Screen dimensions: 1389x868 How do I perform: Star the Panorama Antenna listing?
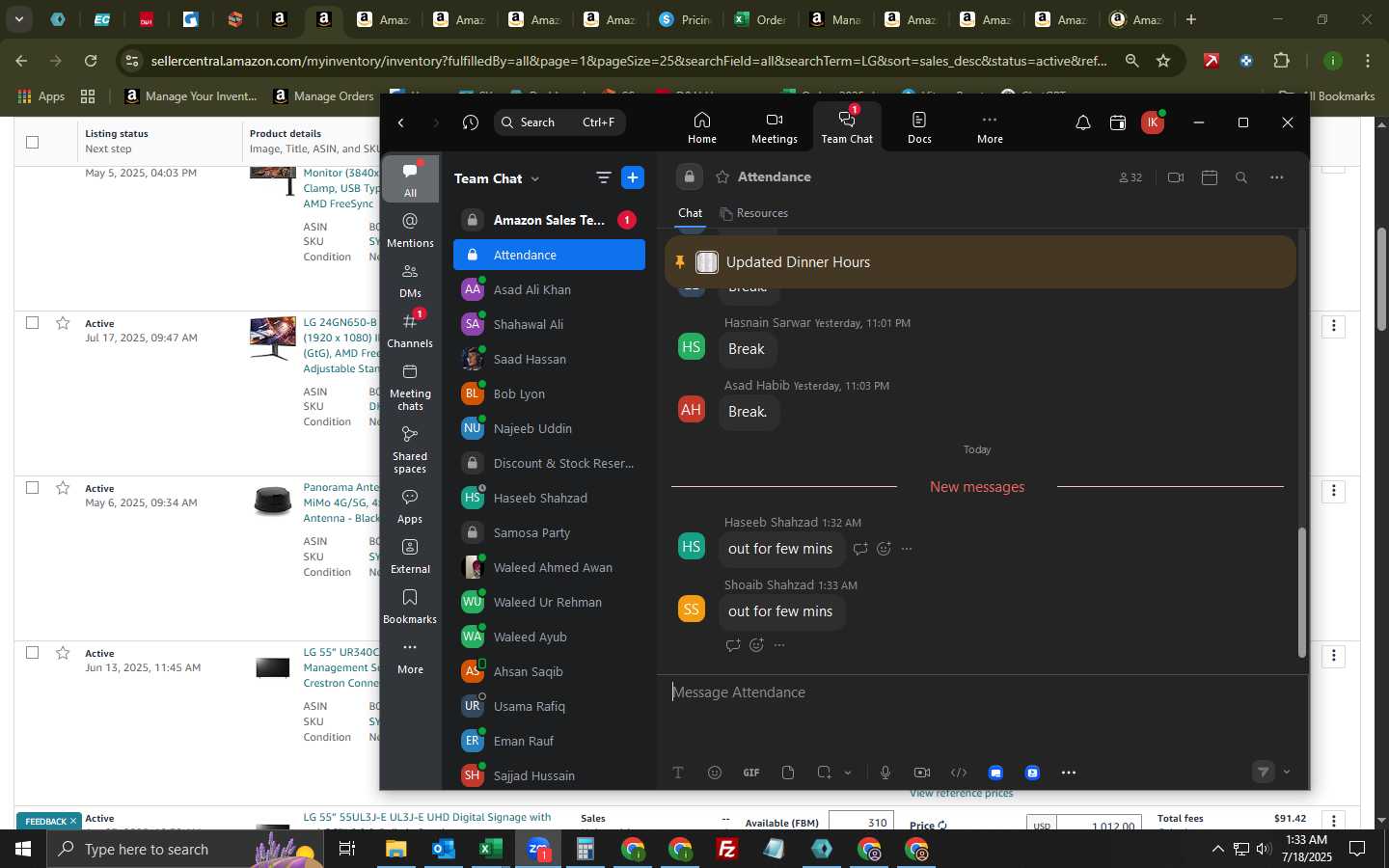coord(63,488)
